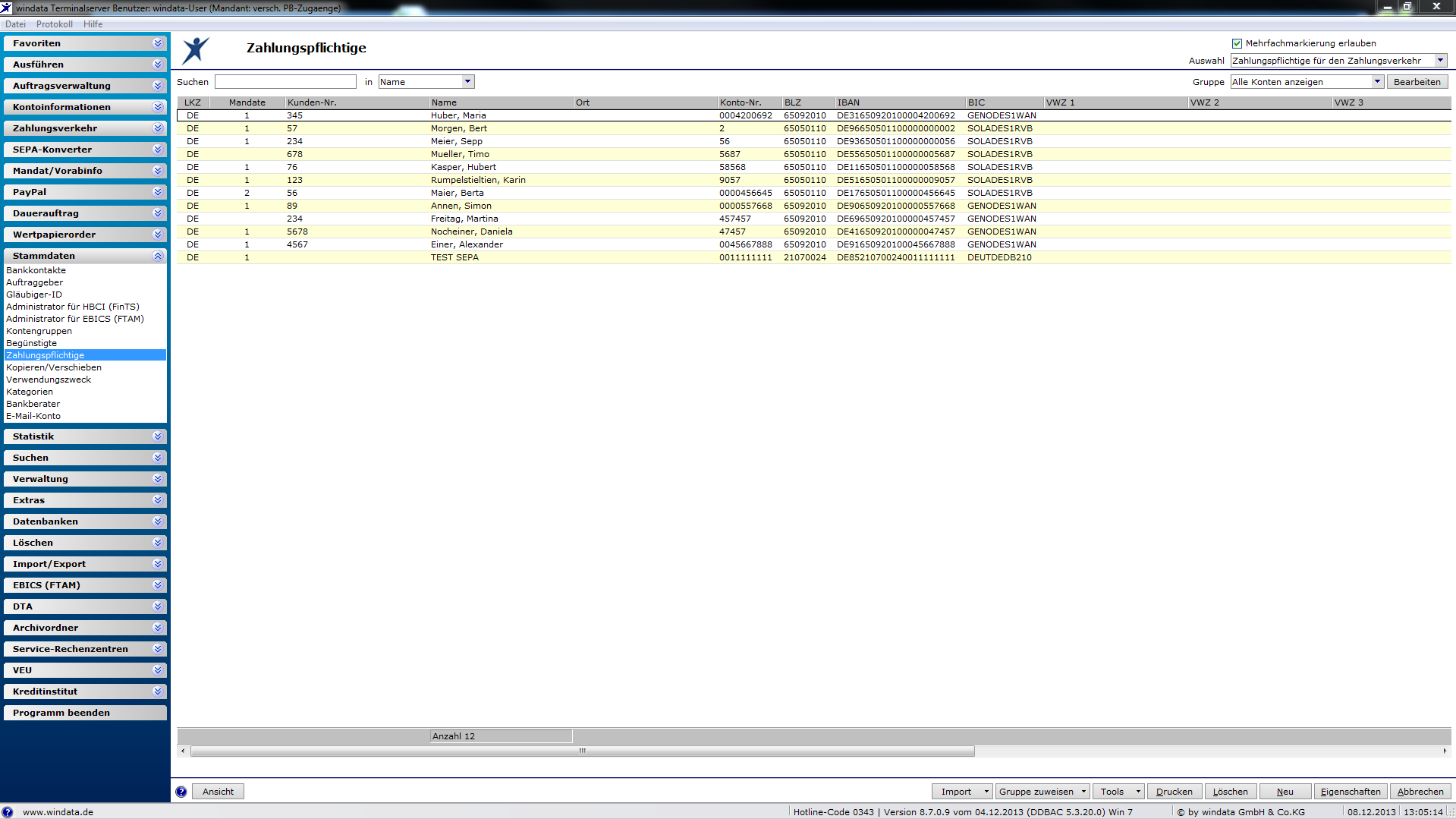
Task: Click the horizontal scrollbar thumb
Action: (583, 751)
